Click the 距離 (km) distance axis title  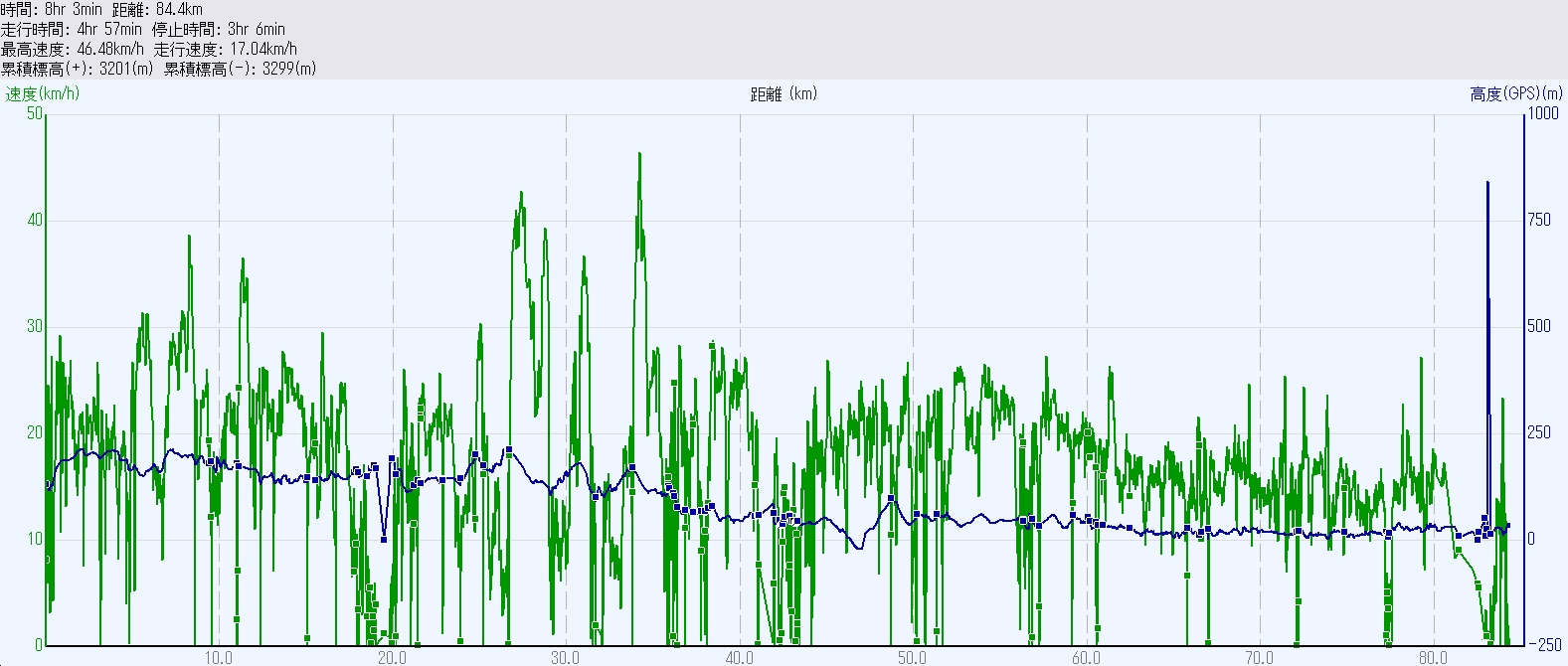click(x=784, y=94)
